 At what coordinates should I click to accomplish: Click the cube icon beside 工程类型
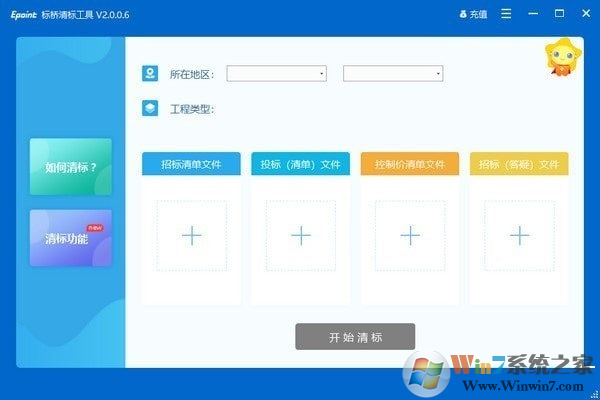[x=150, y=108]
